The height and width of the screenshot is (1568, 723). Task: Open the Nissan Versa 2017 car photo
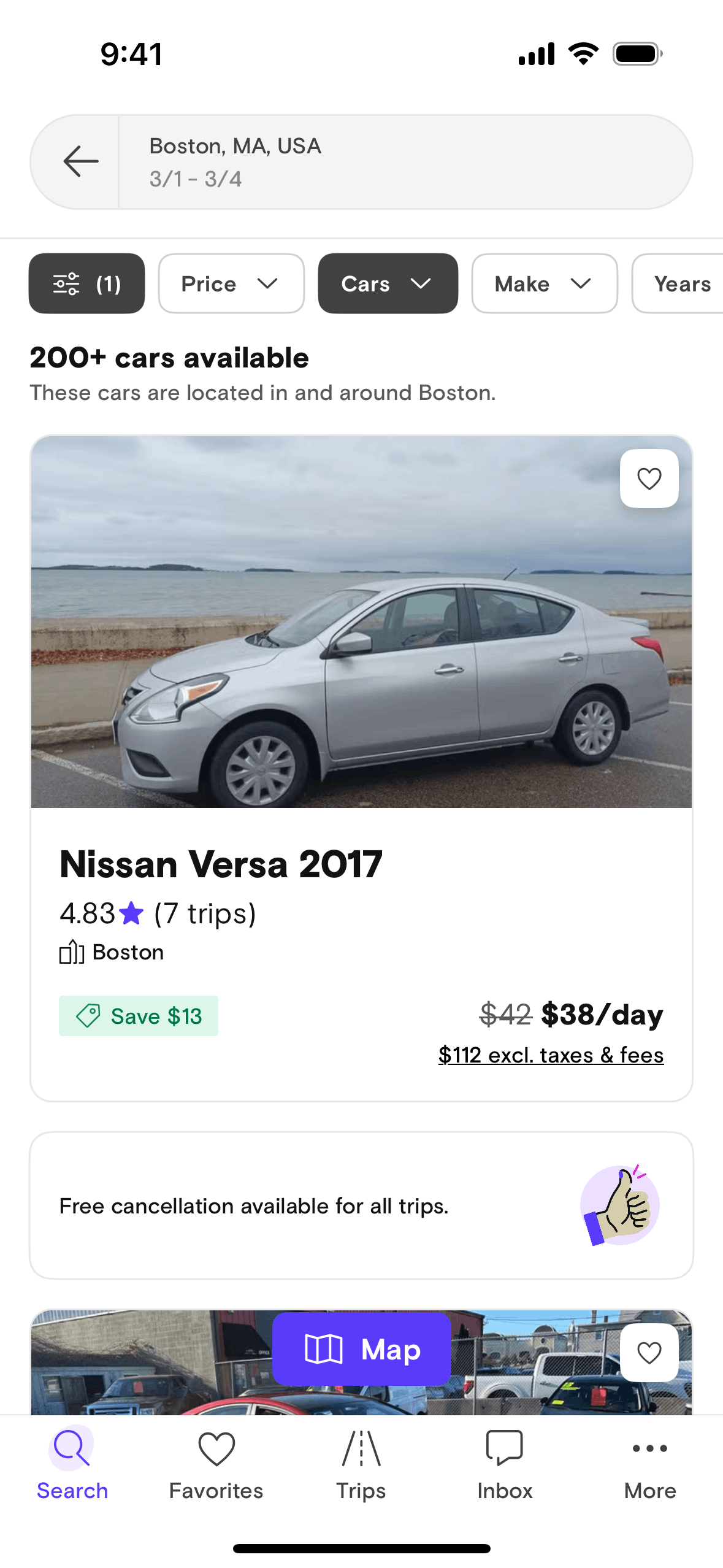[361, 621]
